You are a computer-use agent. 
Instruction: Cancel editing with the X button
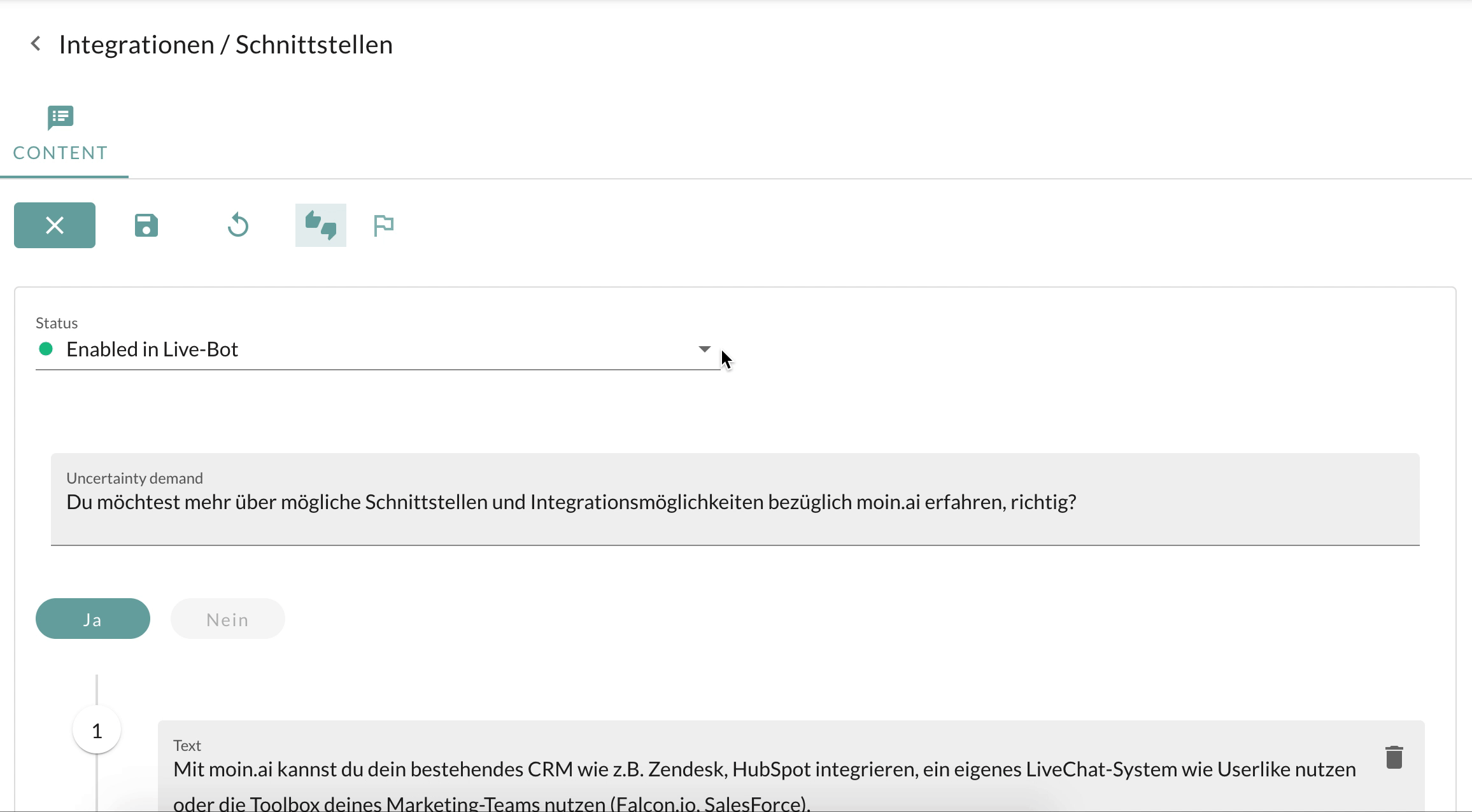point(55,225)
